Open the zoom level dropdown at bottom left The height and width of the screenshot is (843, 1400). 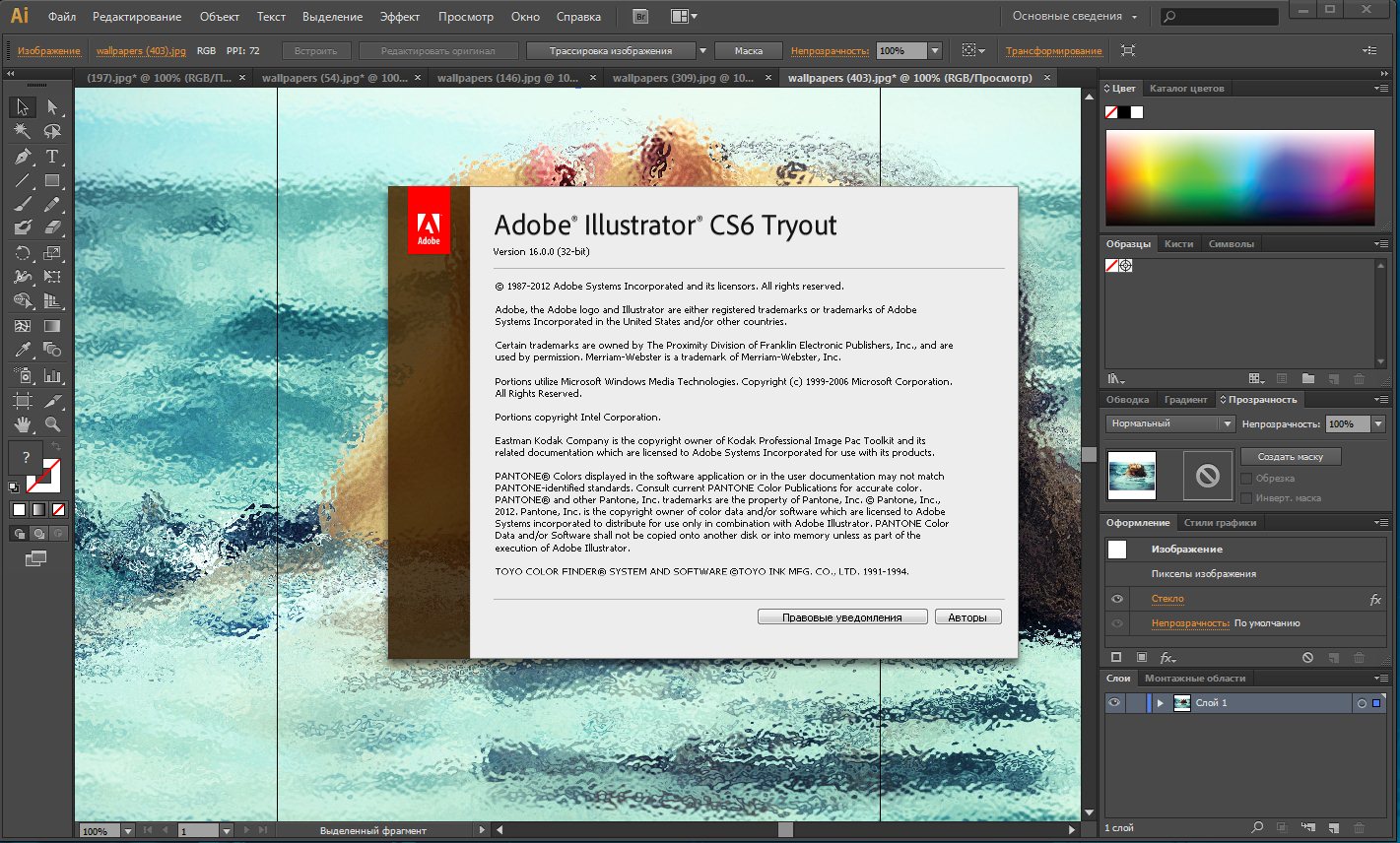pos(127,831)
